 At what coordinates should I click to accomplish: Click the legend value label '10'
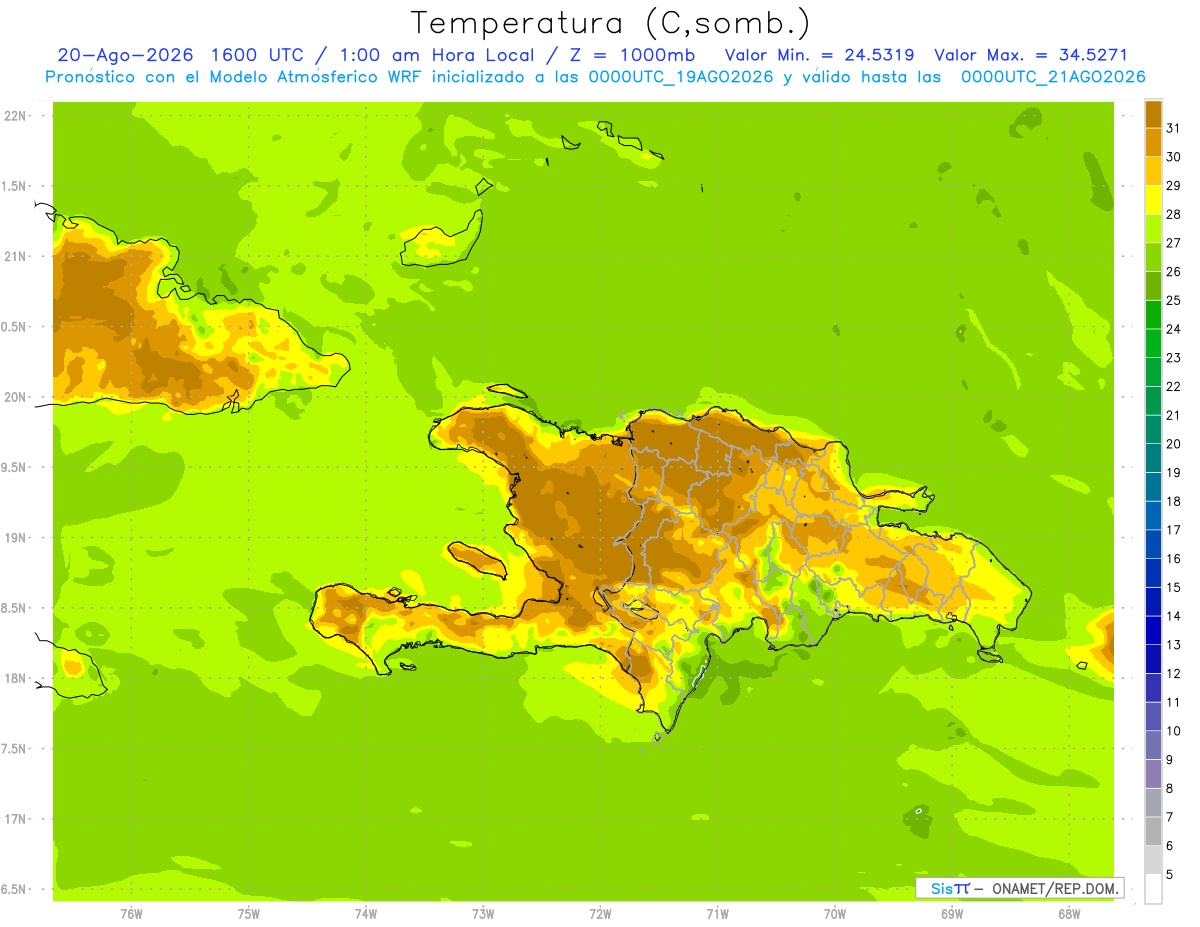[1174, 731]
